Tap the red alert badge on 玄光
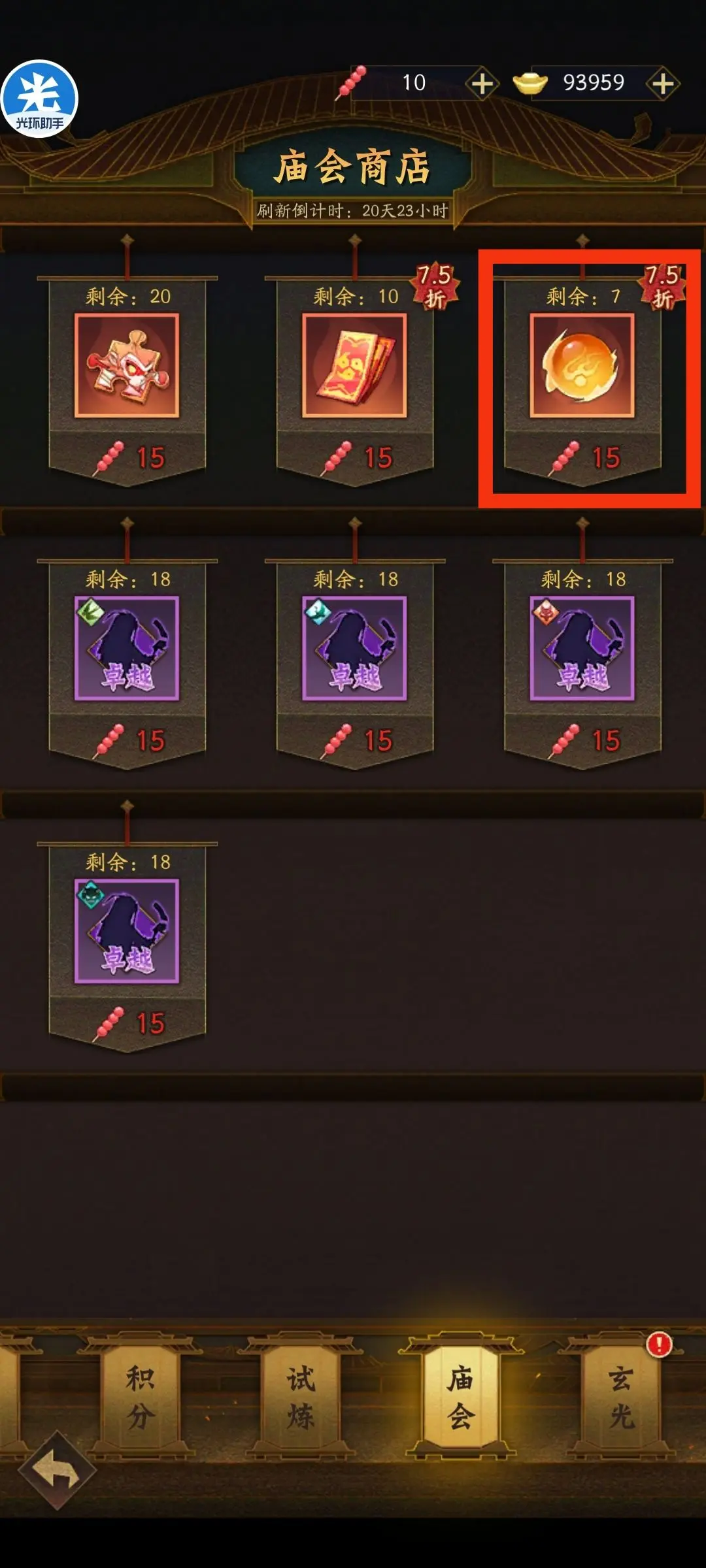 pos(659,1344)
